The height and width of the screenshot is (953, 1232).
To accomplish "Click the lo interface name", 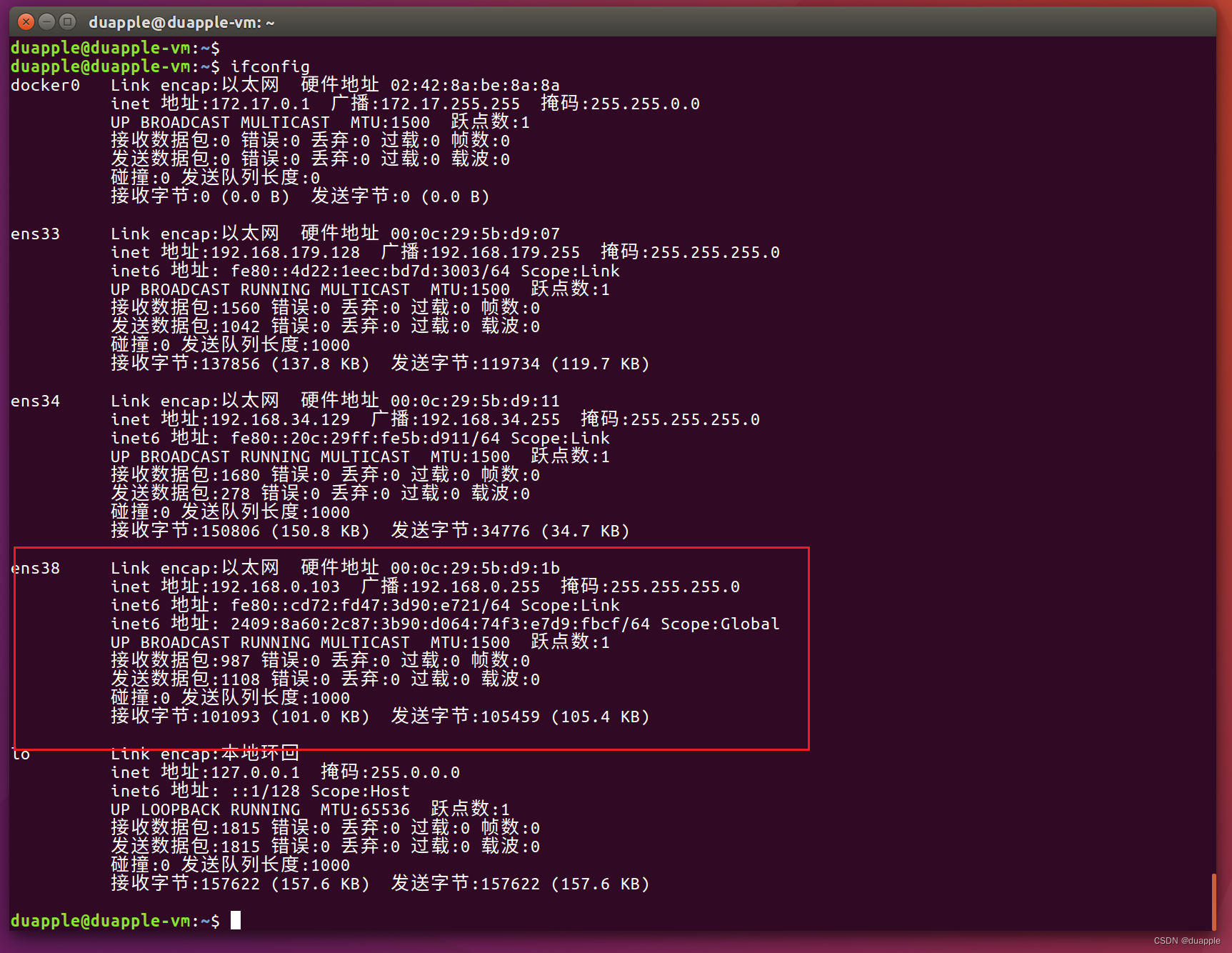I will 21,754.
